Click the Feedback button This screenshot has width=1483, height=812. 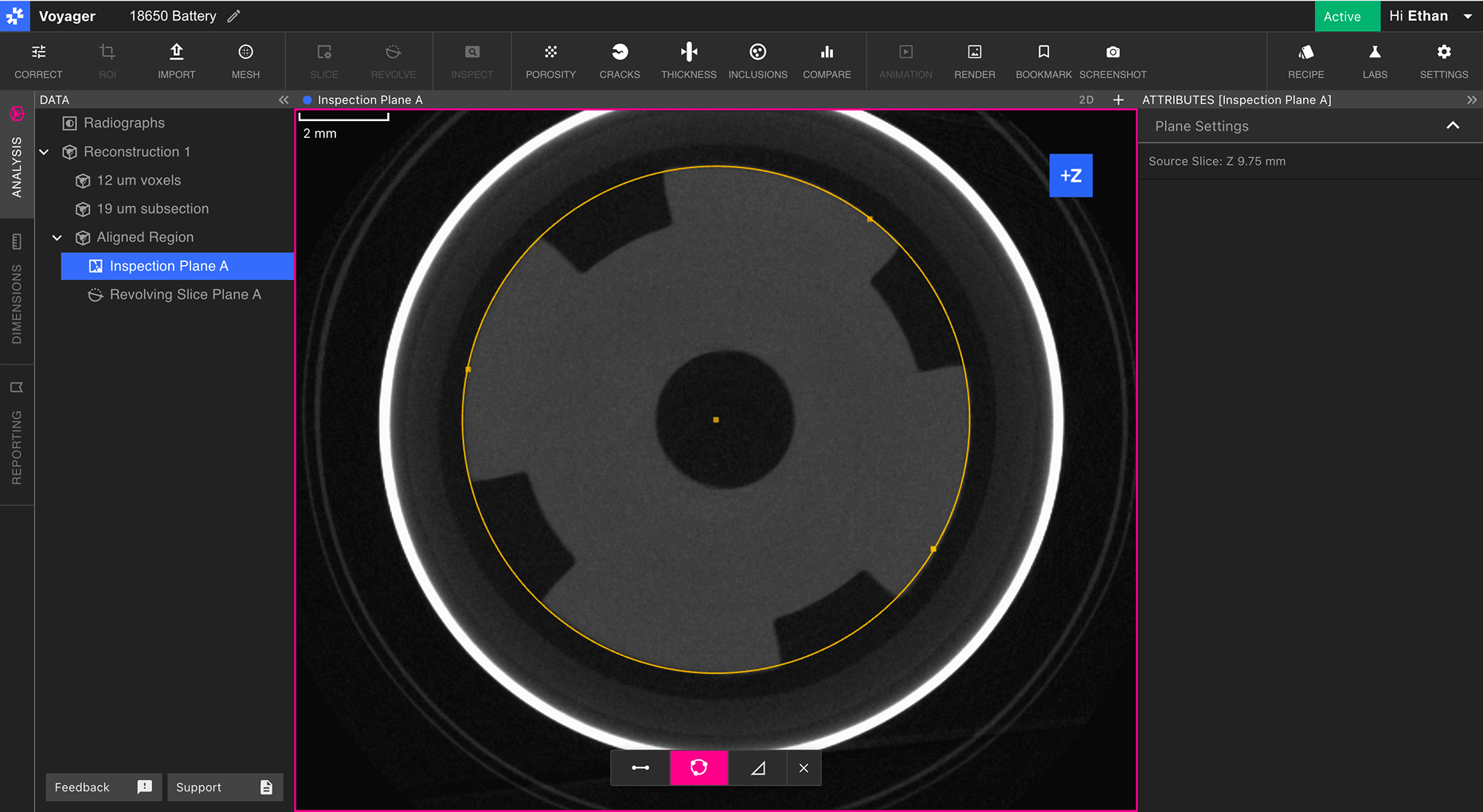(x=103, y=787)
